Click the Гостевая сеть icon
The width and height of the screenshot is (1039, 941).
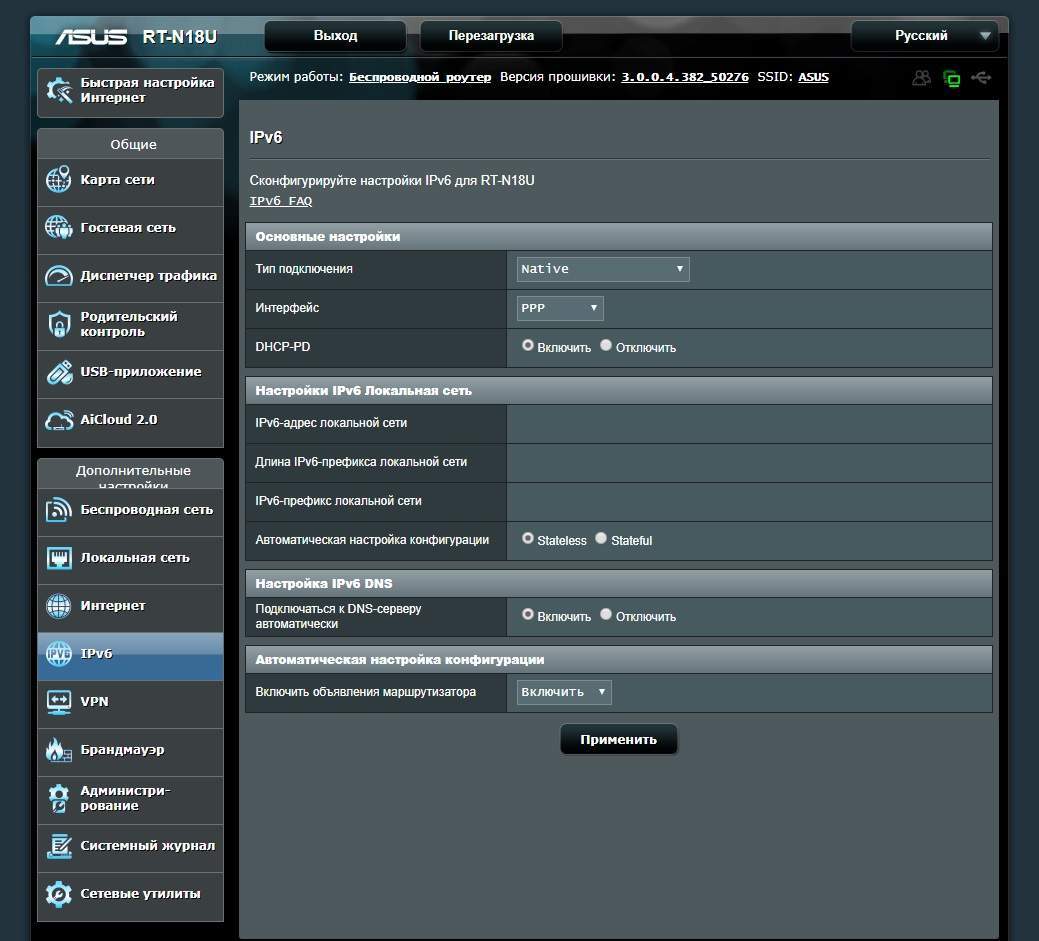click(x=58, y=227)
